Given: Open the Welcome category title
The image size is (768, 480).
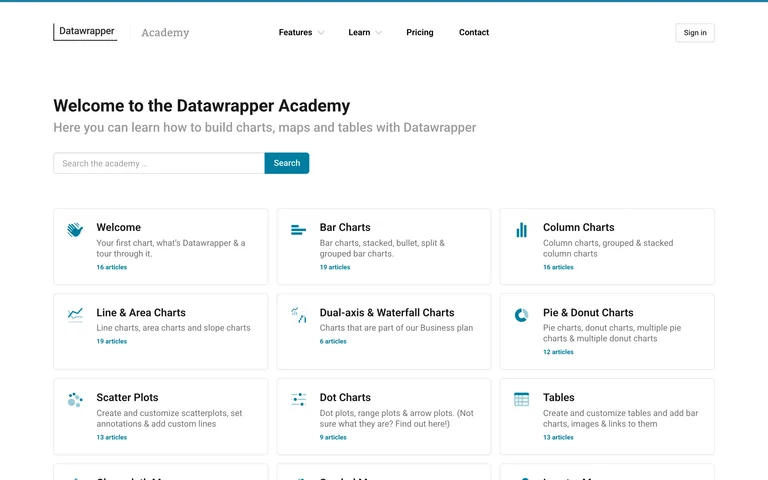Looking at the screenshot, I should 119,227.
